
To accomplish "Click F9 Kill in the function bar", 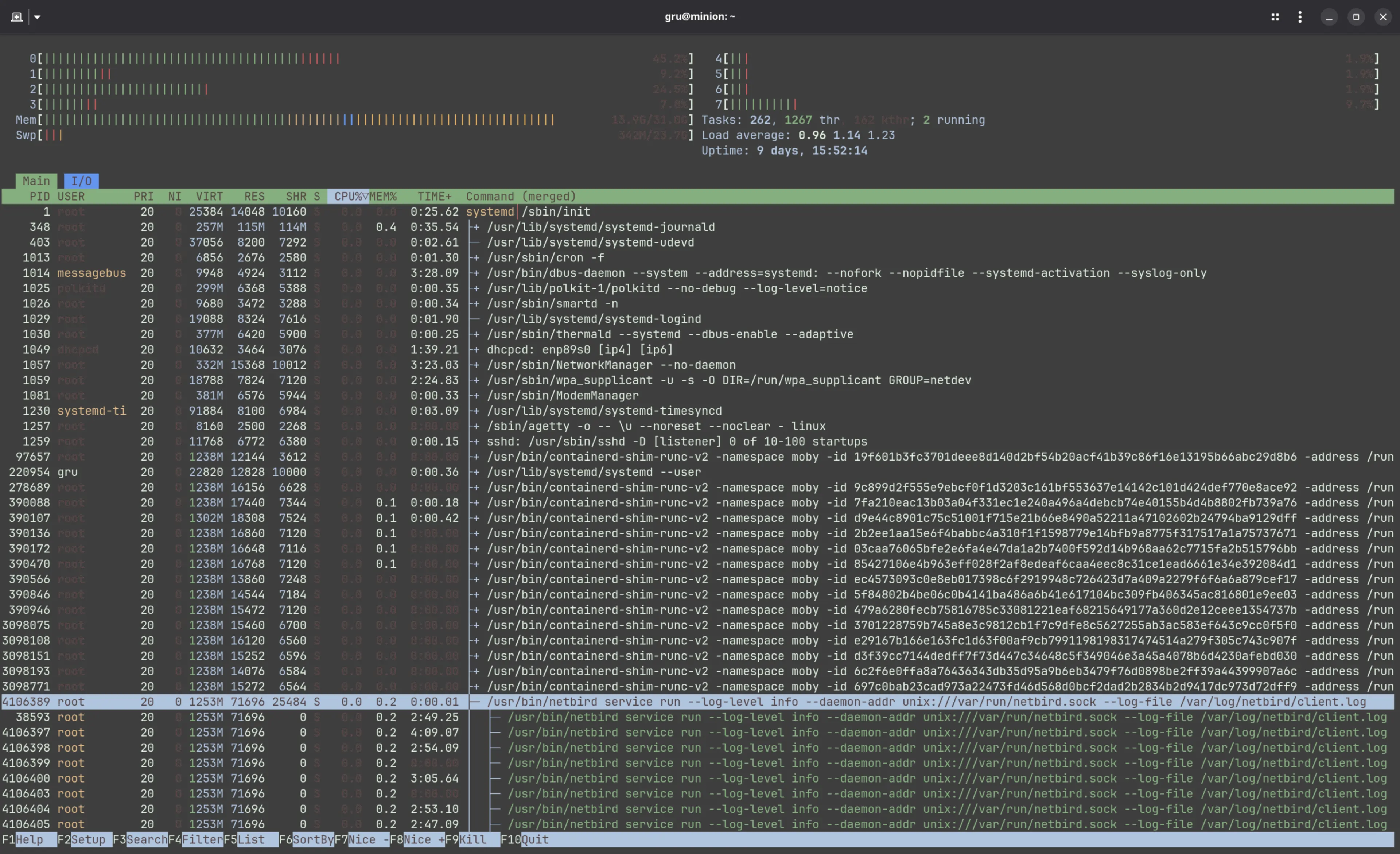I will [x=472, y=840].
